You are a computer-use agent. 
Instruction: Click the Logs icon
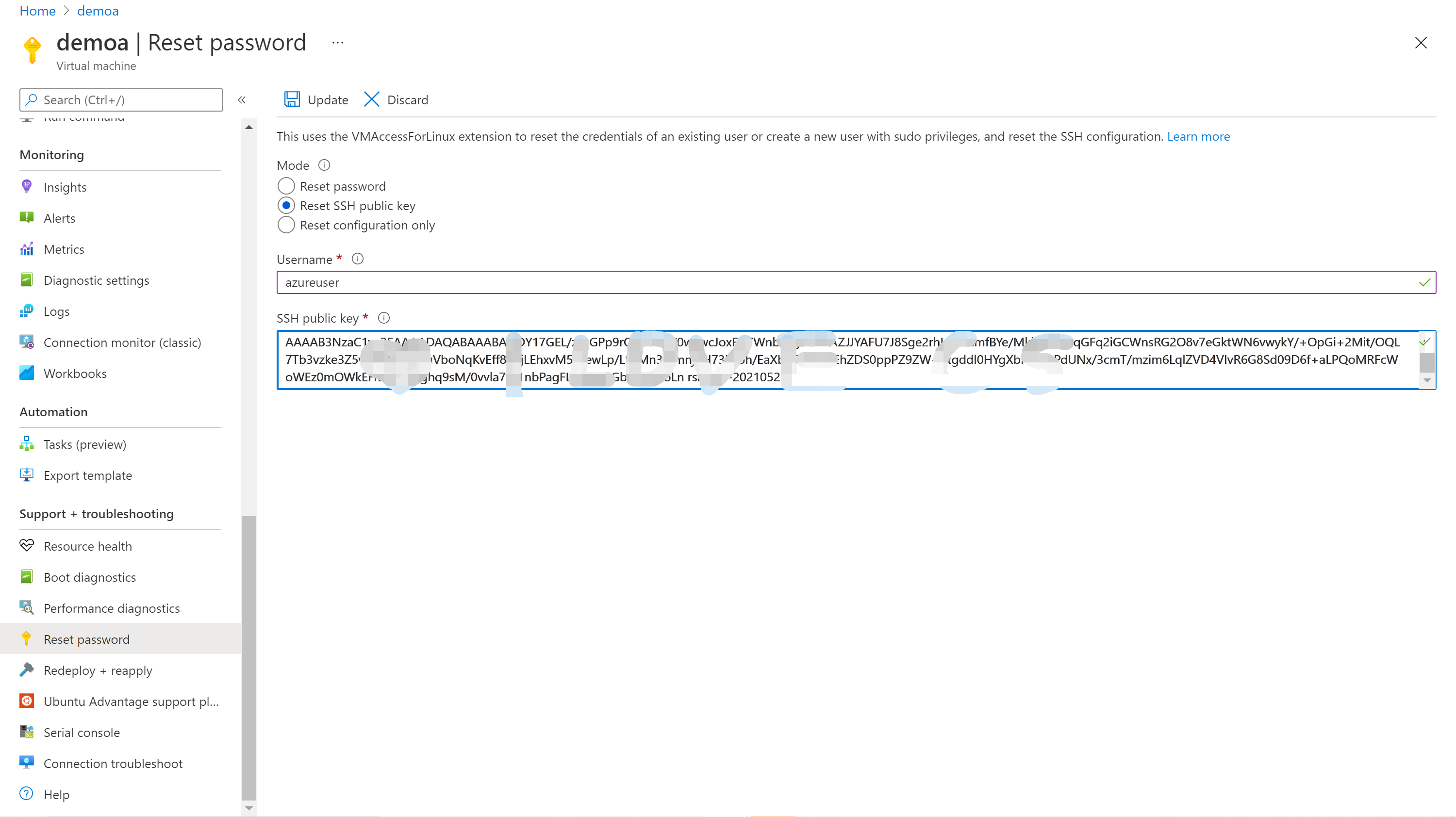coord(27,311)
